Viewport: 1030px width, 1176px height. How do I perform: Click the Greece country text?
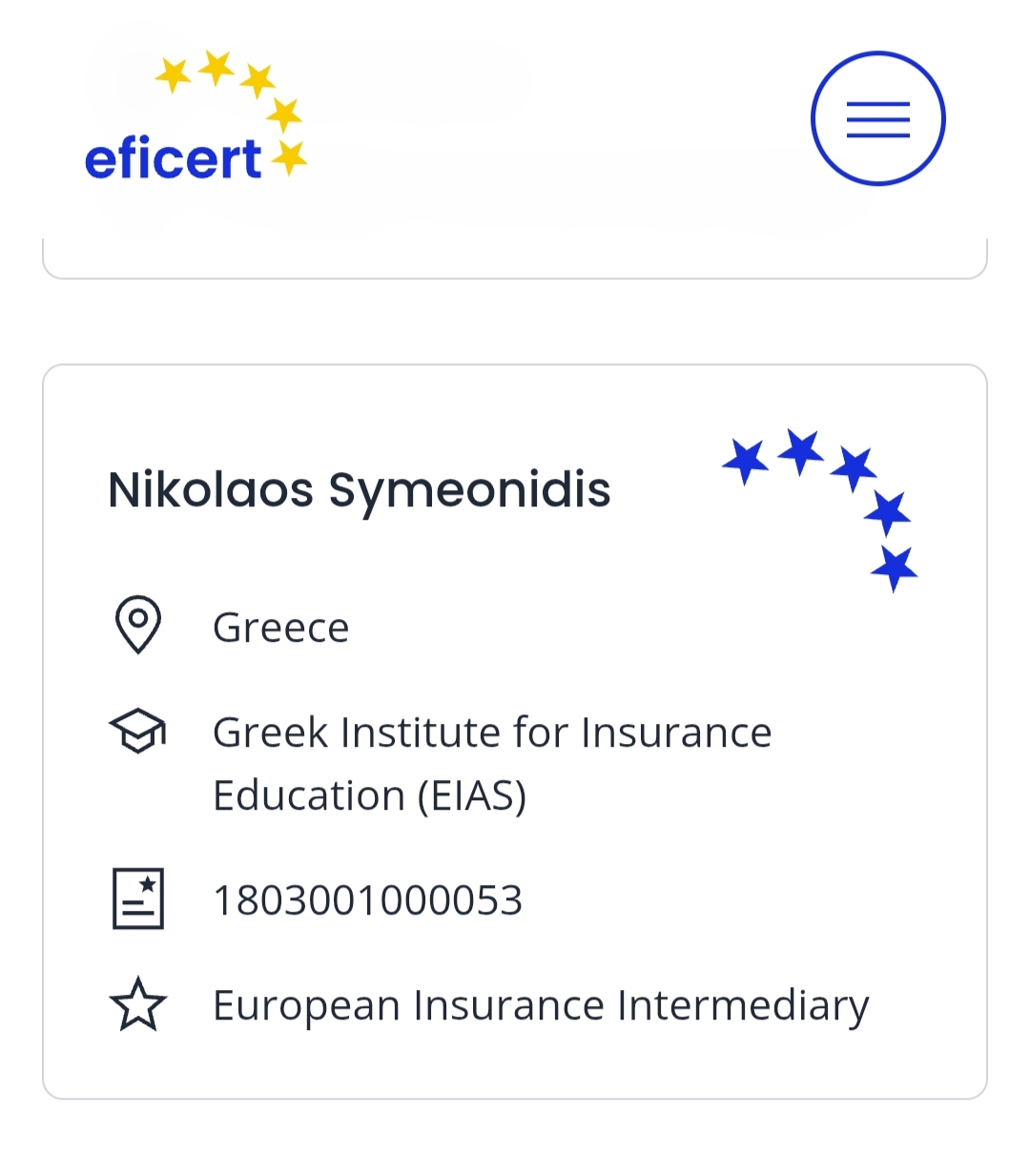tap(281, 628)
